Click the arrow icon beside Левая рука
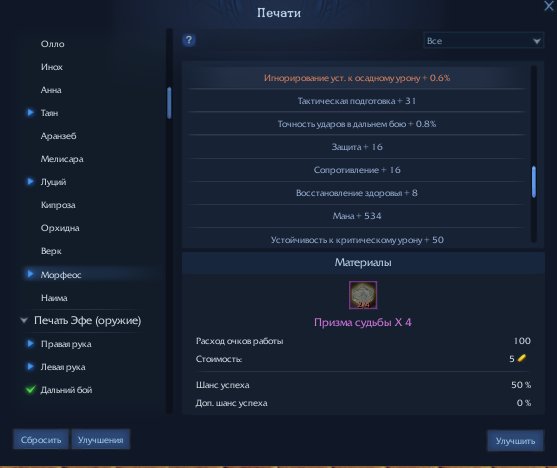 click(x=31, y=366)
